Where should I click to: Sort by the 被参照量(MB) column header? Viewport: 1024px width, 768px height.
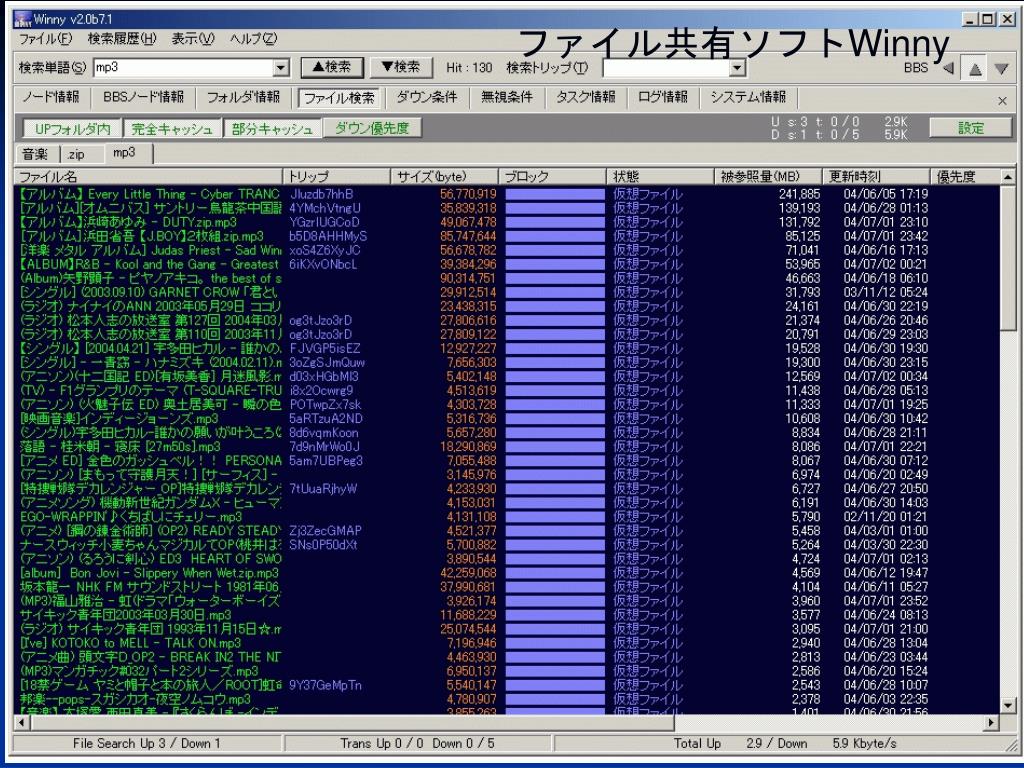(x=769, y=176)
